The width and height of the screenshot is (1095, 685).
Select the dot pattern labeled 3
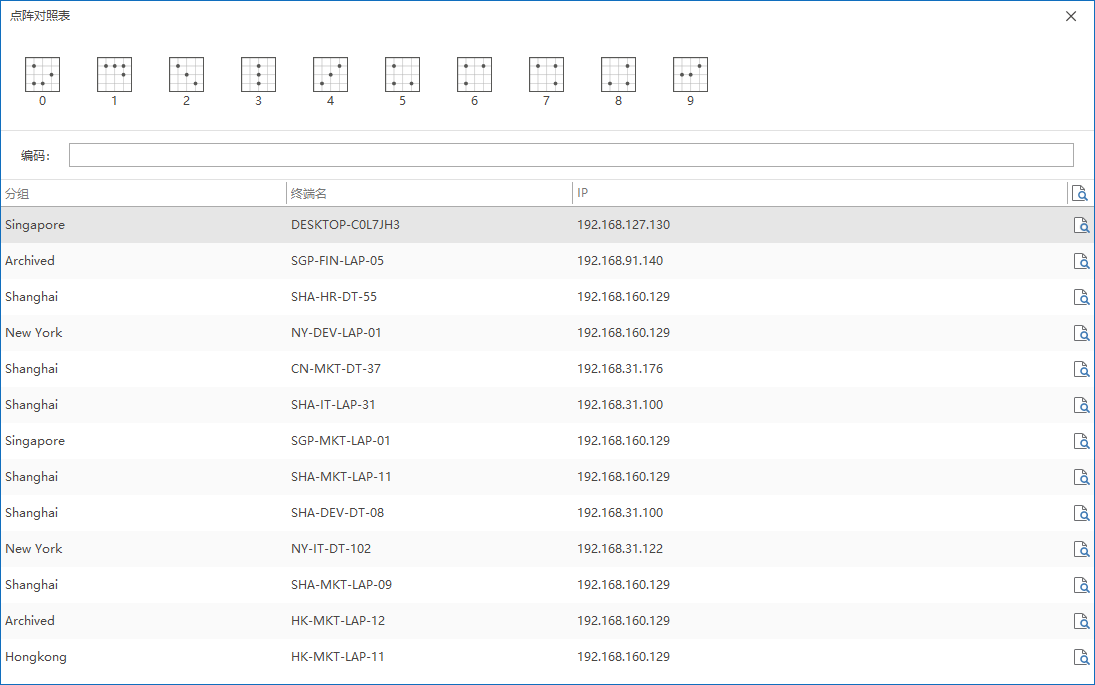pyautogui.click(x=258, y=75)
